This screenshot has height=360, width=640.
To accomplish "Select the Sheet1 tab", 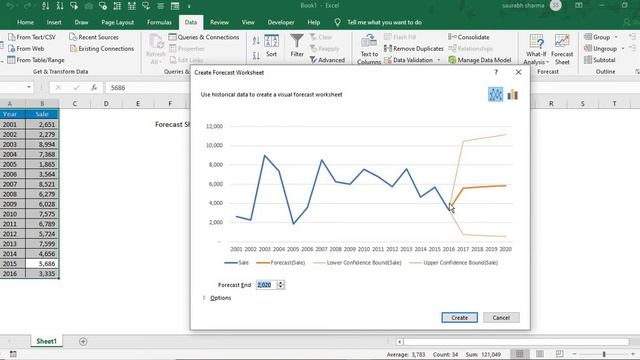I will 47,341.
